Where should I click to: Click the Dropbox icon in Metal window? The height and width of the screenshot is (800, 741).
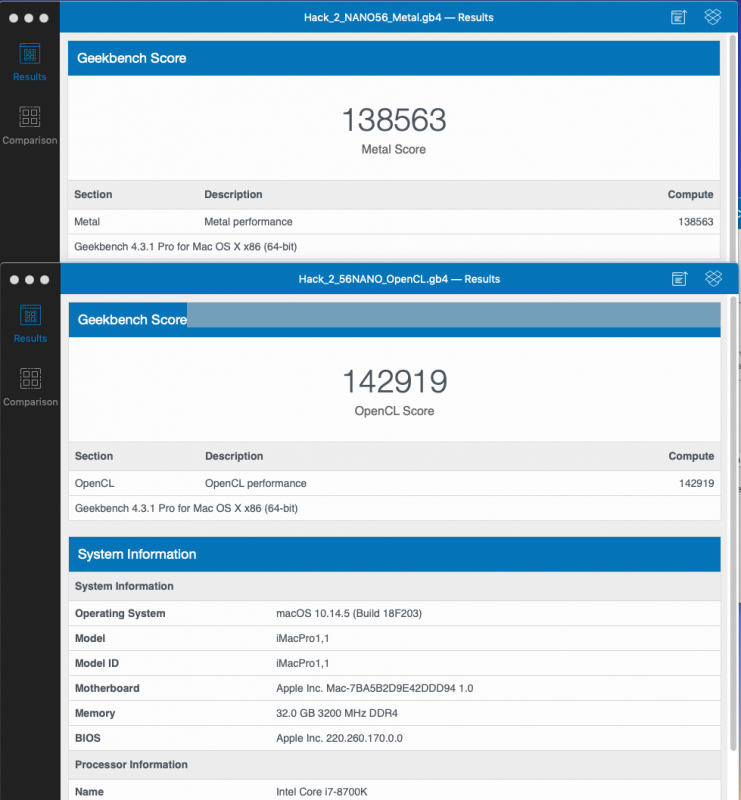point(712,17)
